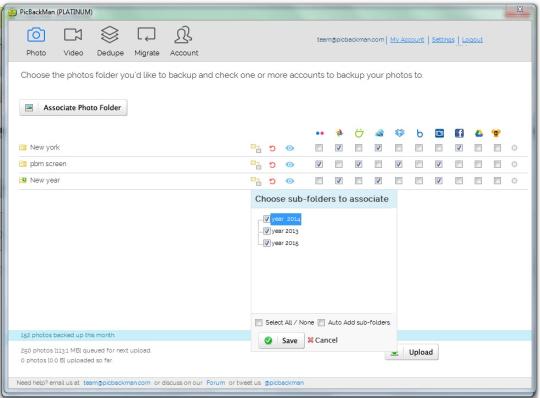This screenshot has height=398, width=540.
Task: Uncheck the year 2015 sub-folder checkbox
Action: coord(267,243)
